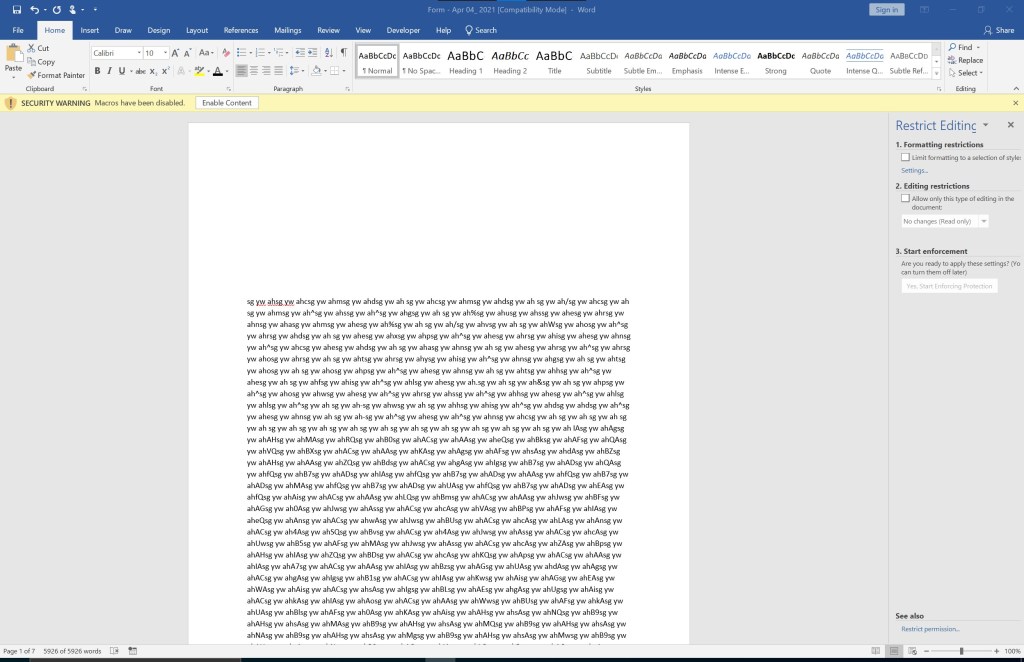Click the center alignment icon
This screenshot has height=662, width=1024.
tap(253, 71)
